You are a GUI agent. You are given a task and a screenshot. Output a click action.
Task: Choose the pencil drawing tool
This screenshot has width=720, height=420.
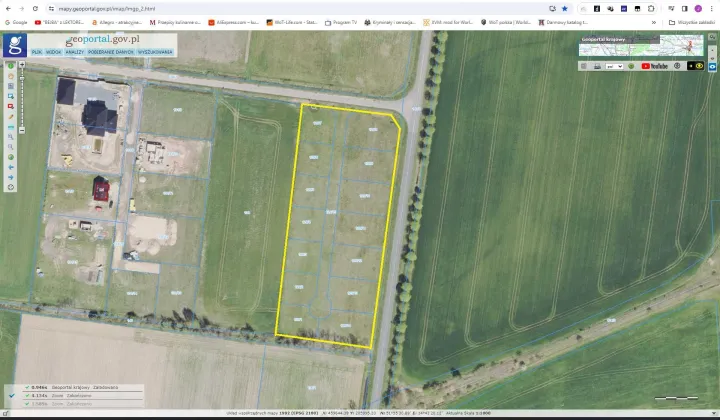(11, 117)
